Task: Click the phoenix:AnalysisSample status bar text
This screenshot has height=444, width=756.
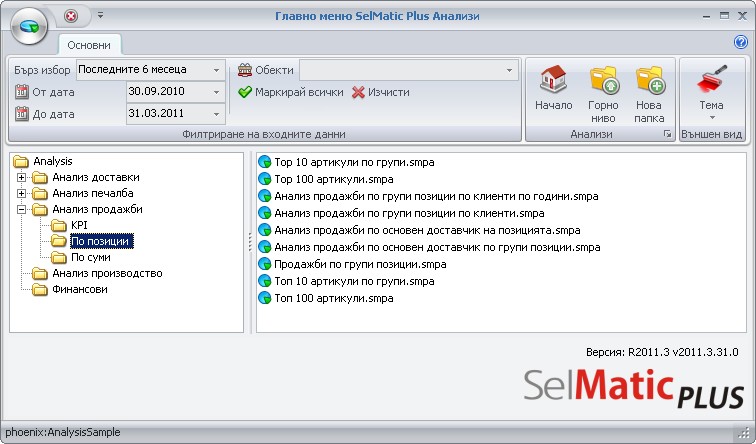Action: pyautogui.click(x=63, y=432)
